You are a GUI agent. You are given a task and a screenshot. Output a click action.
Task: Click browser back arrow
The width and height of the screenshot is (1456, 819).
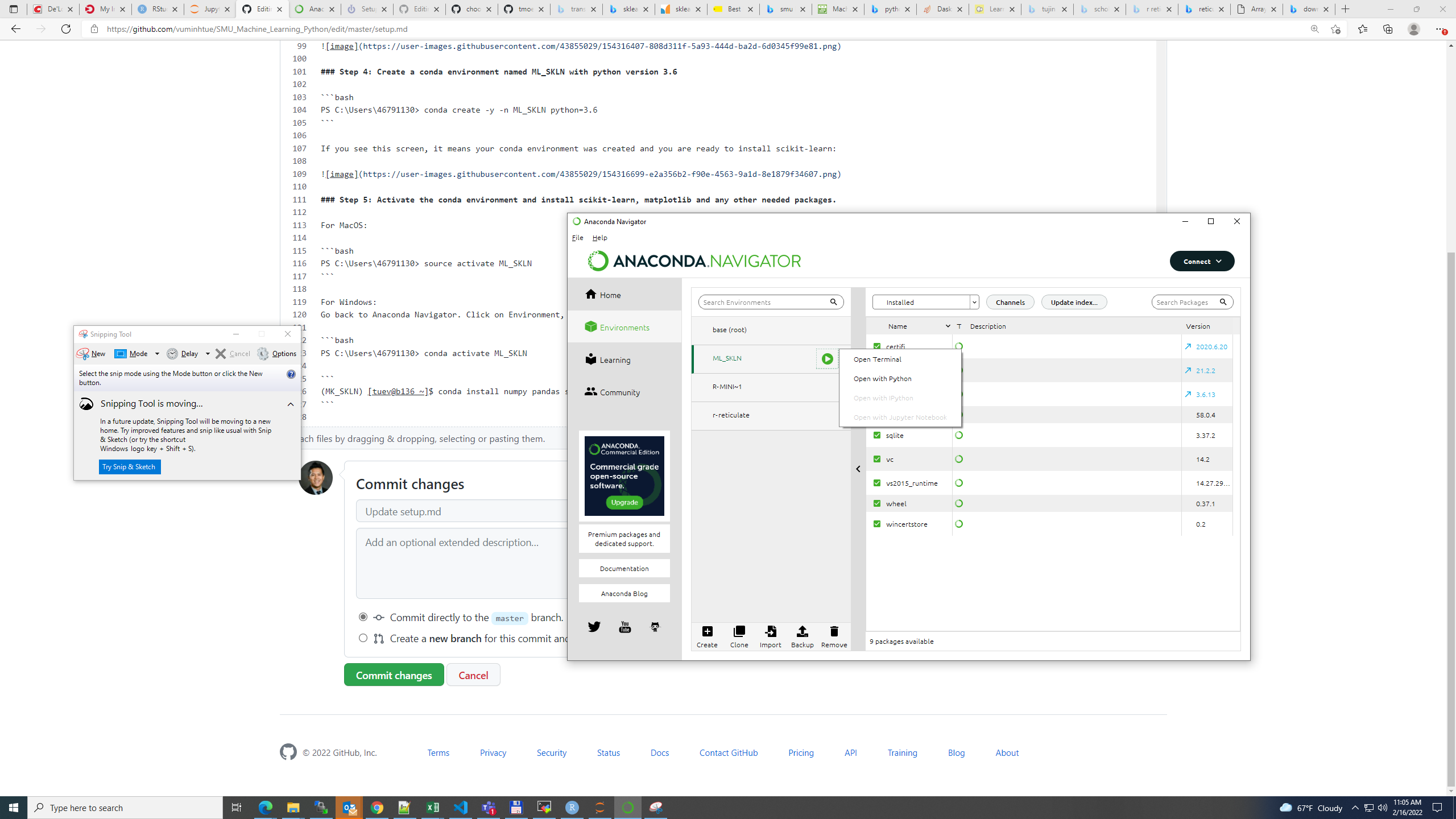tap(15, 29)
